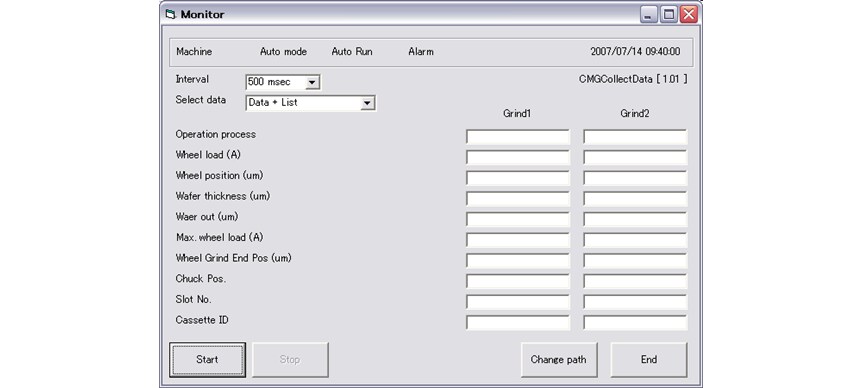The image size is (862, 388).
Task: Click the Waer out (um) label
Action: 207,217
